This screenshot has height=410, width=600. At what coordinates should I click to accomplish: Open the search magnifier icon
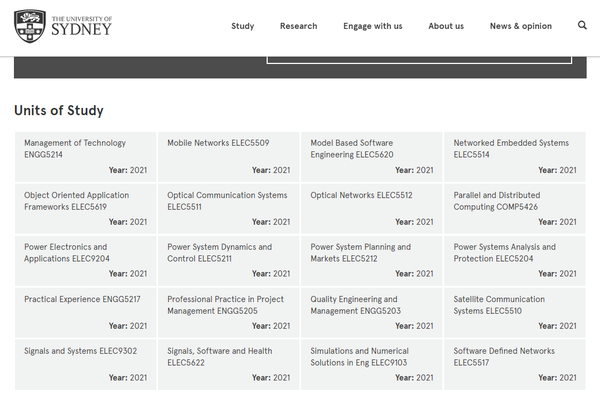[x=582, y=25]
